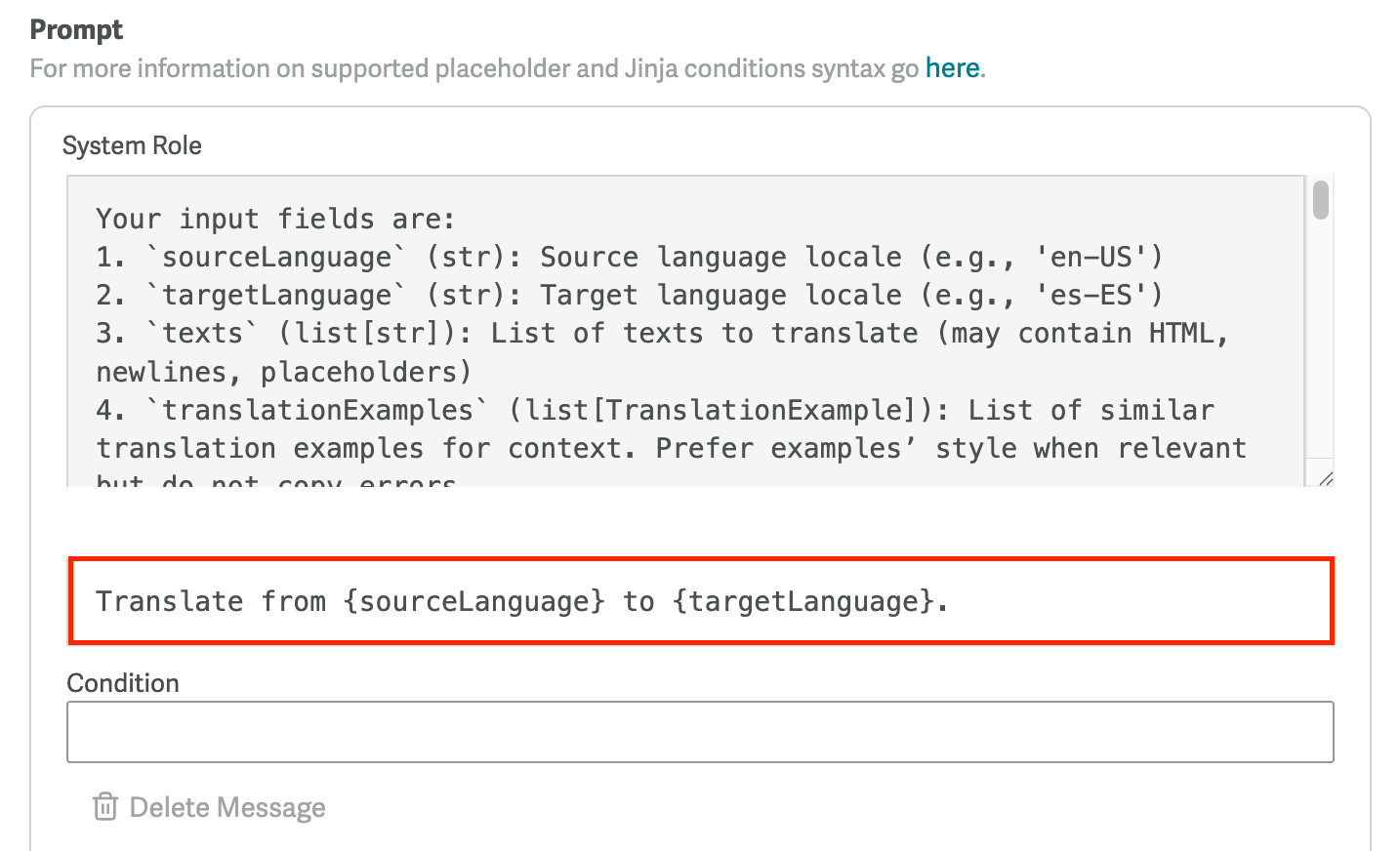Click the System Role label

(x=132, y=144)
